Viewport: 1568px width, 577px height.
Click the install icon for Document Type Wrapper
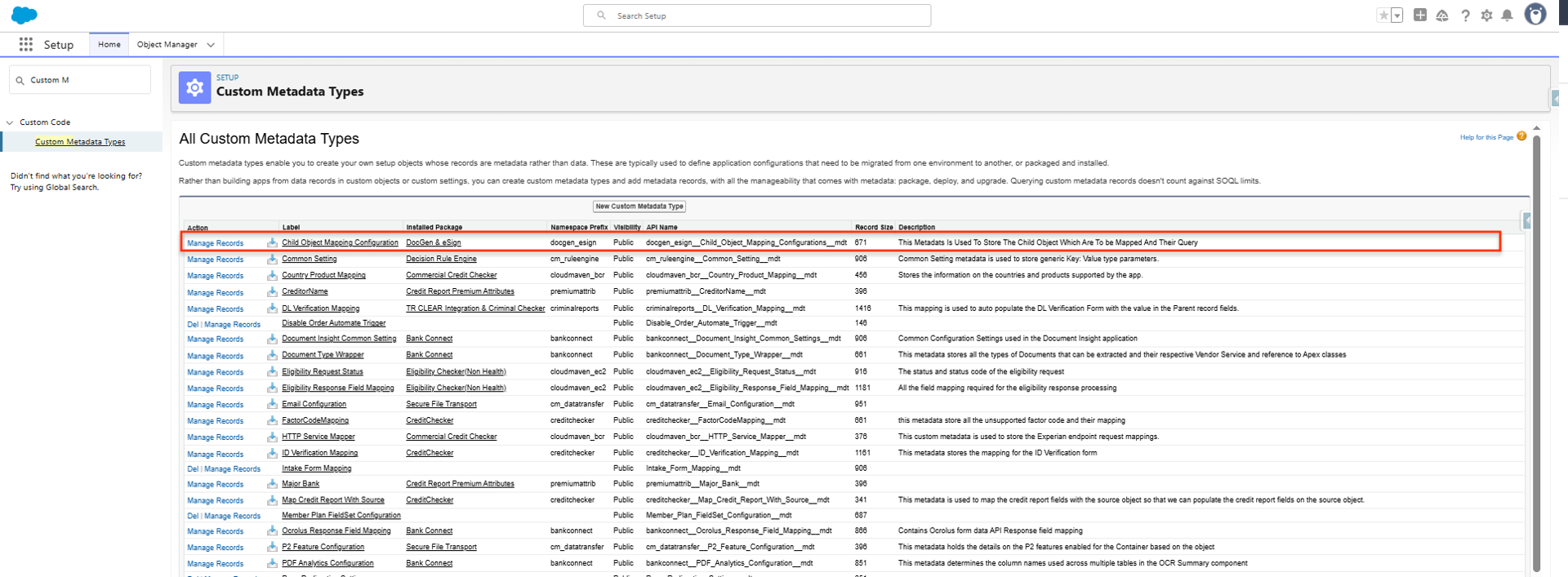pyautogui.click(x=272, y=354)
